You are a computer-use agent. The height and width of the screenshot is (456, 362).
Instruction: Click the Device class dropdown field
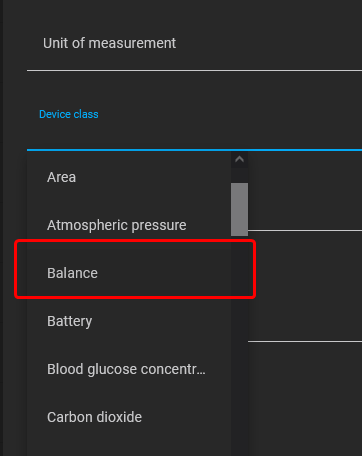[x=194, y=124]
